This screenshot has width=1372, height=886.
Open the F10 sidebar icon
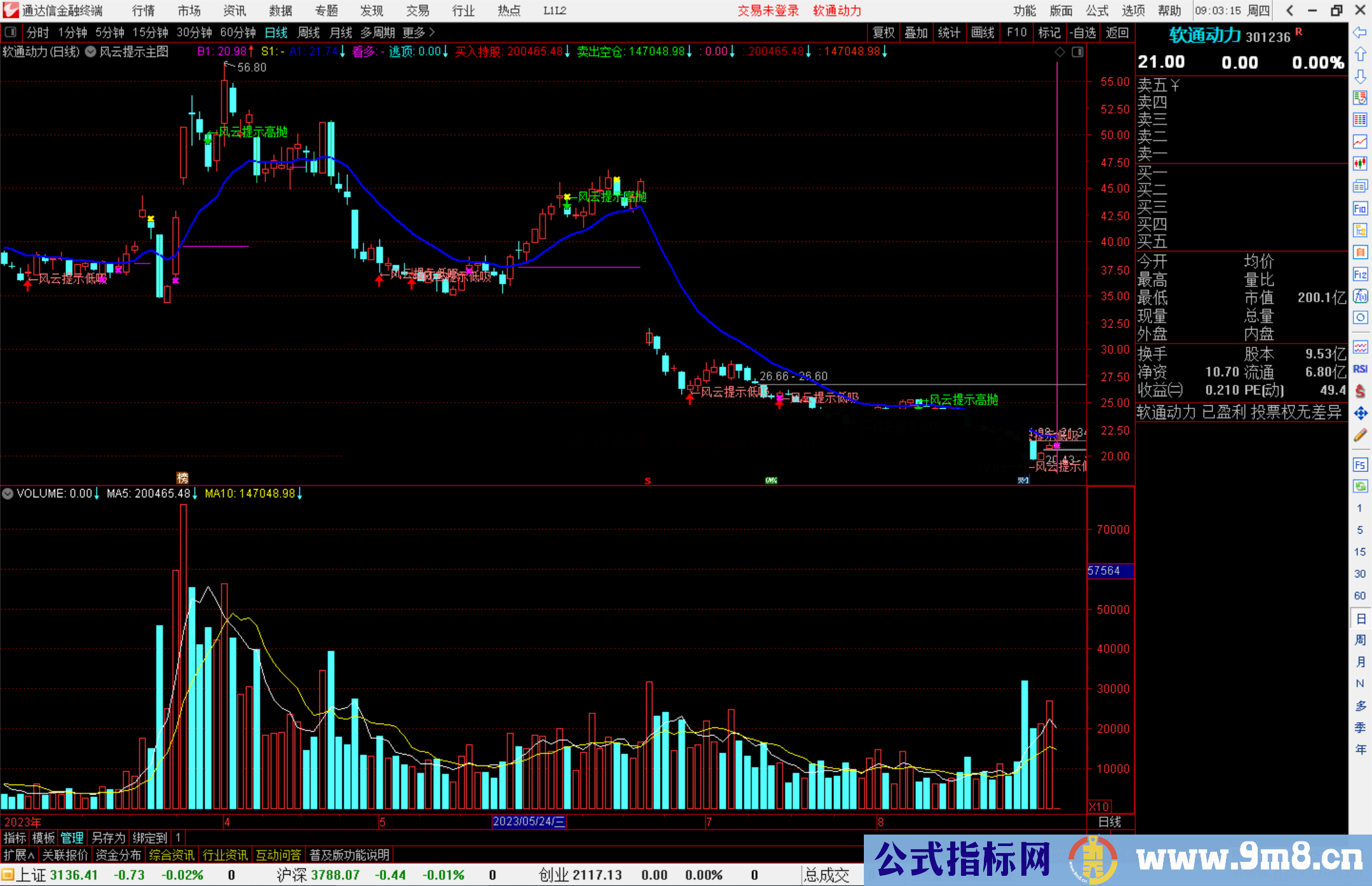(1360, 208)
